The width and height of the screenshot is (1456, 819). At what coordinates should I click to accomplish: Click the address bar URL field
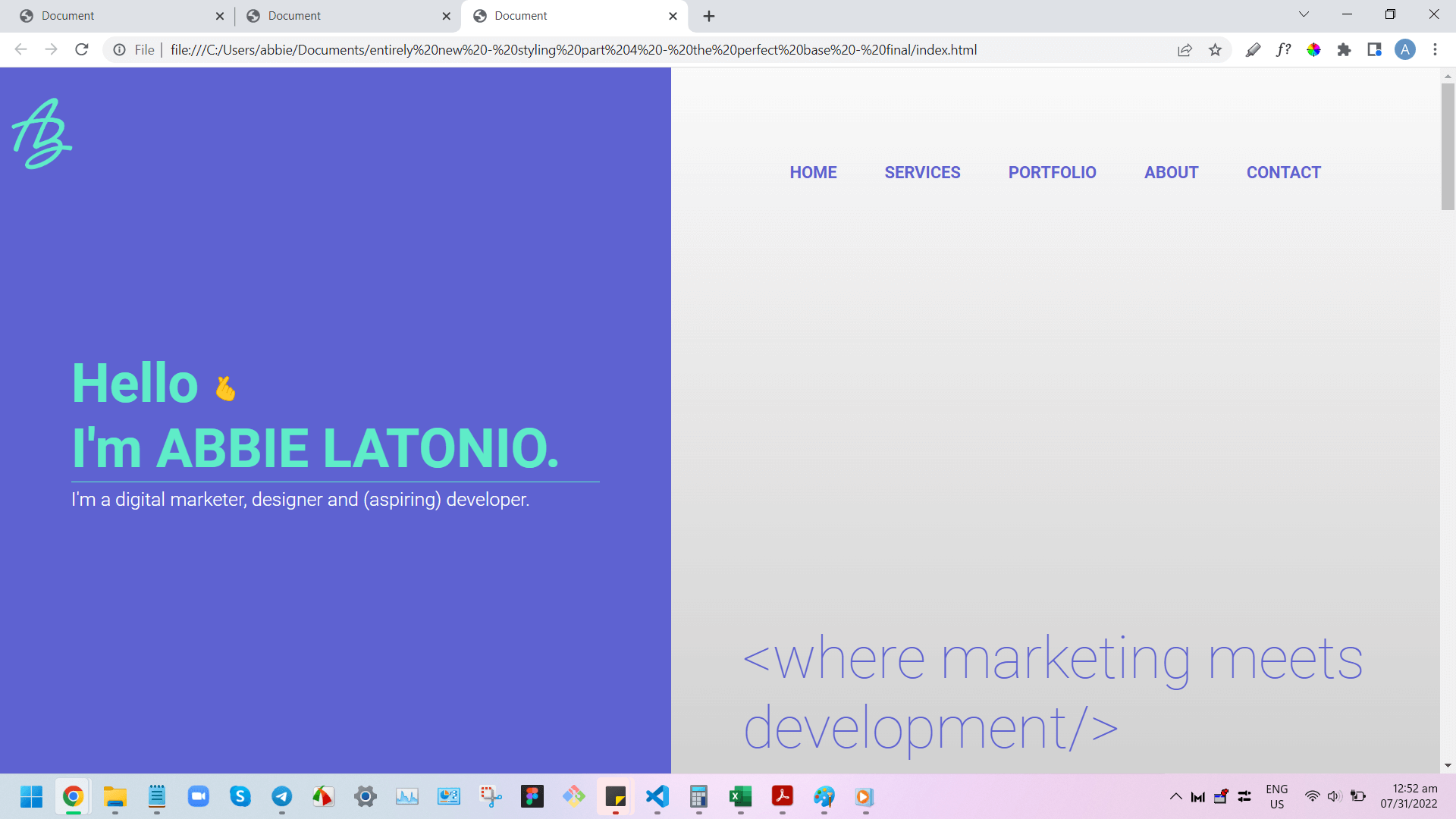point(573,50)
